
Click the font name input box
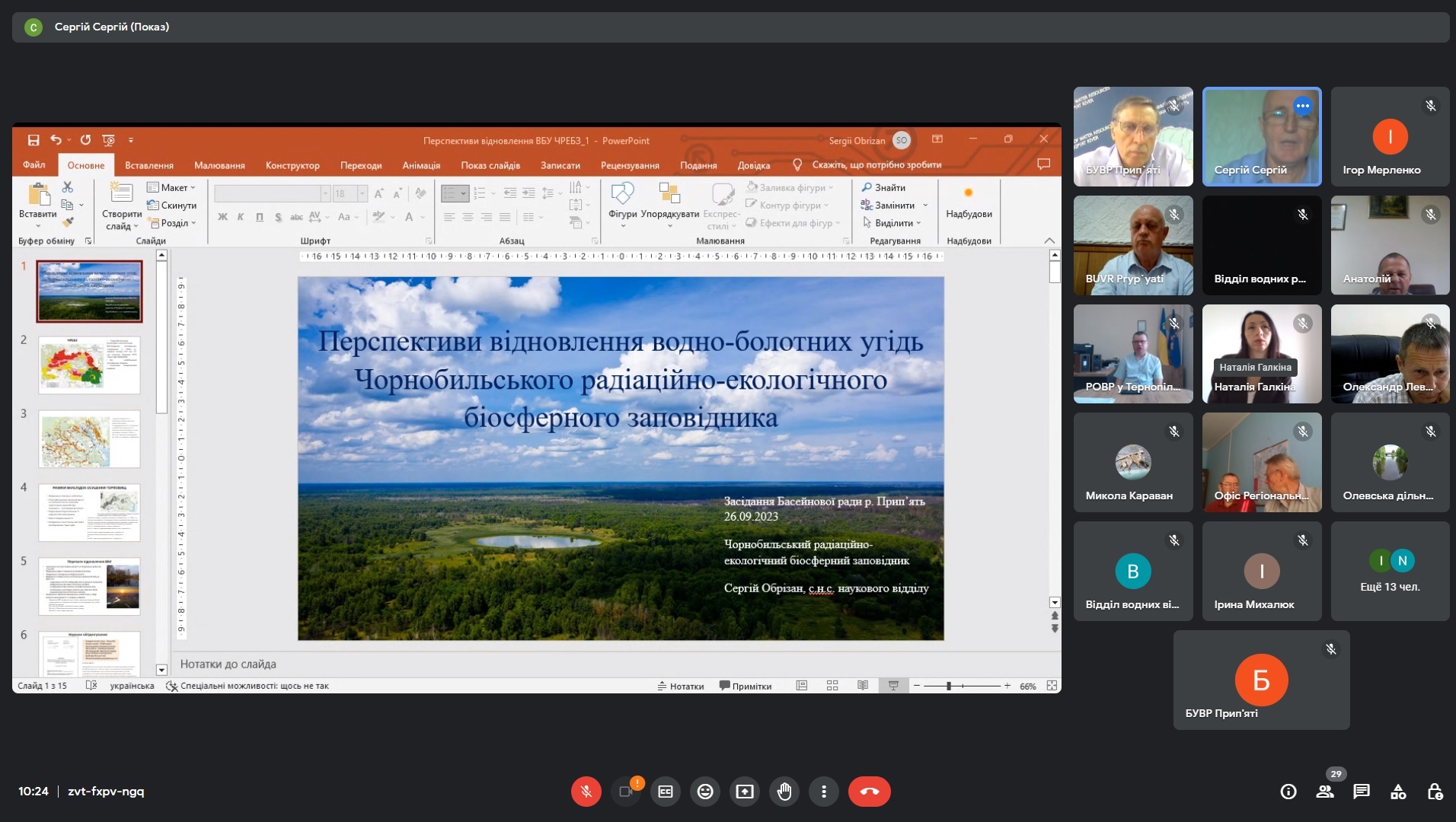point(267,194)
